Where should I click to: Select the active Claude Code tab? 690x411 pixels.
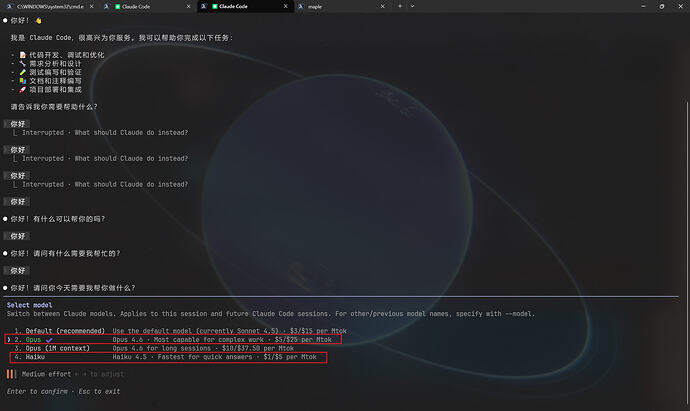point(244,7)
